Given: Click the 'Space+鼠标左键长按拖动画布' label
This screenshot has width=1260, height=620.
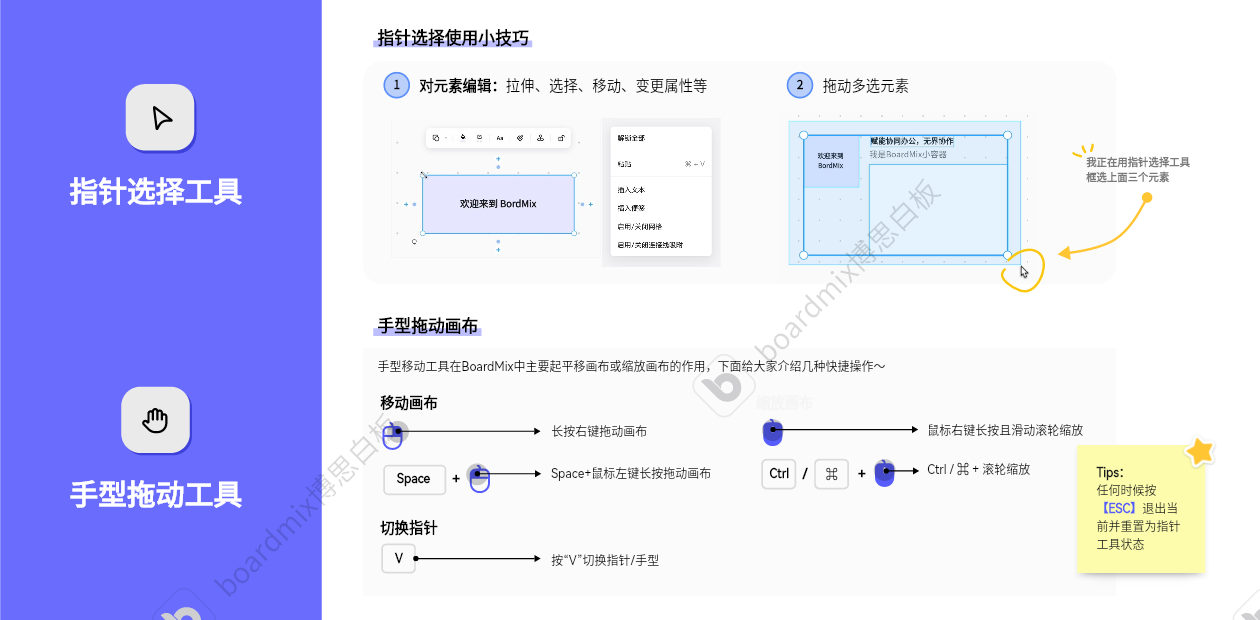Looking at the screenshot, I should [x=631, y=474].
